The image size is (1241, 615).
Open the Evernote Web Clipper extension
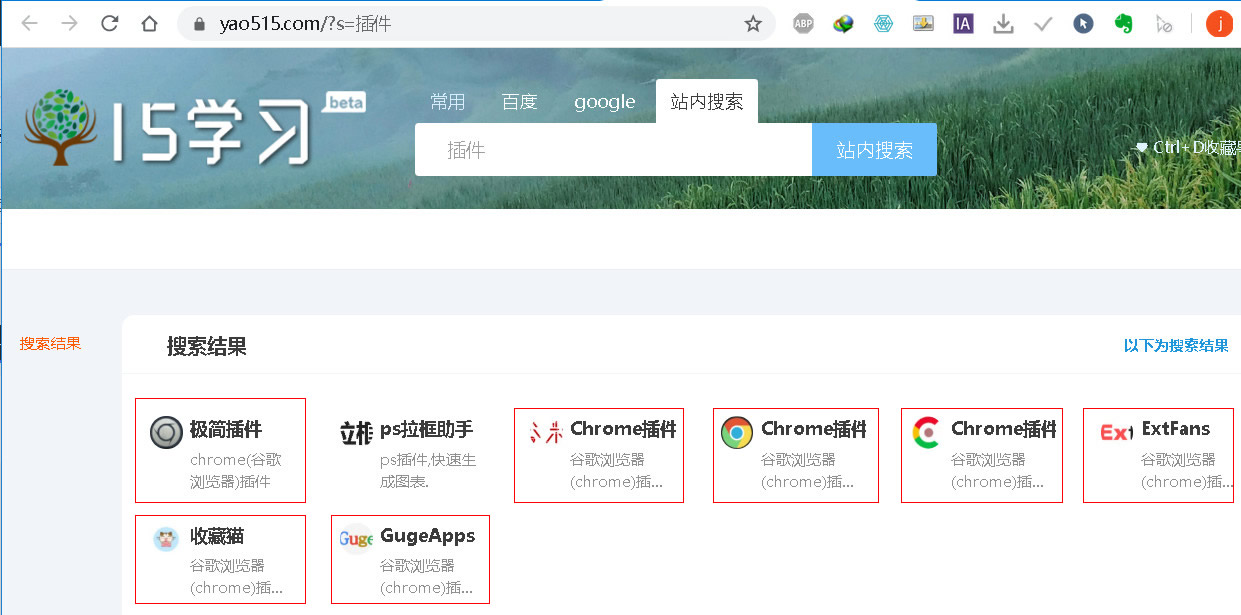click(1123, 23)
